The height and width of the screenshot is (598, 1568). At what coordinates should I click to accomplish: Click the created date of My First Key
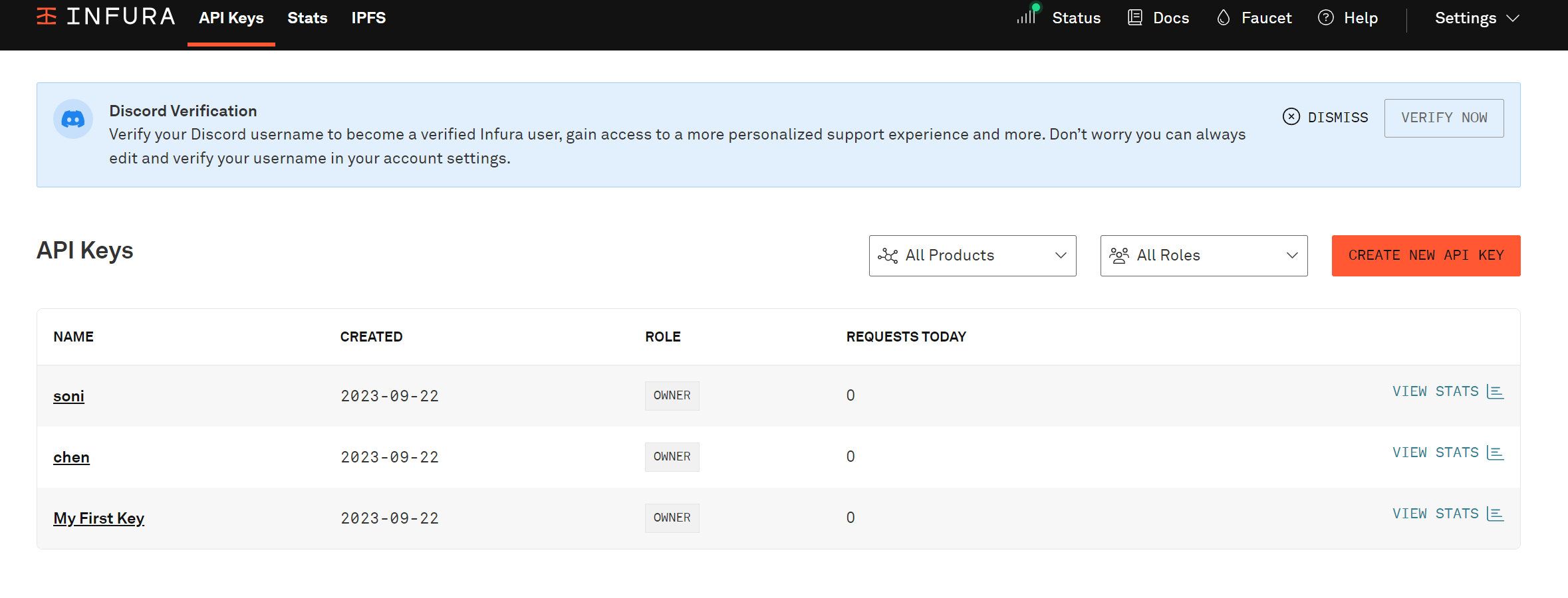390,518
